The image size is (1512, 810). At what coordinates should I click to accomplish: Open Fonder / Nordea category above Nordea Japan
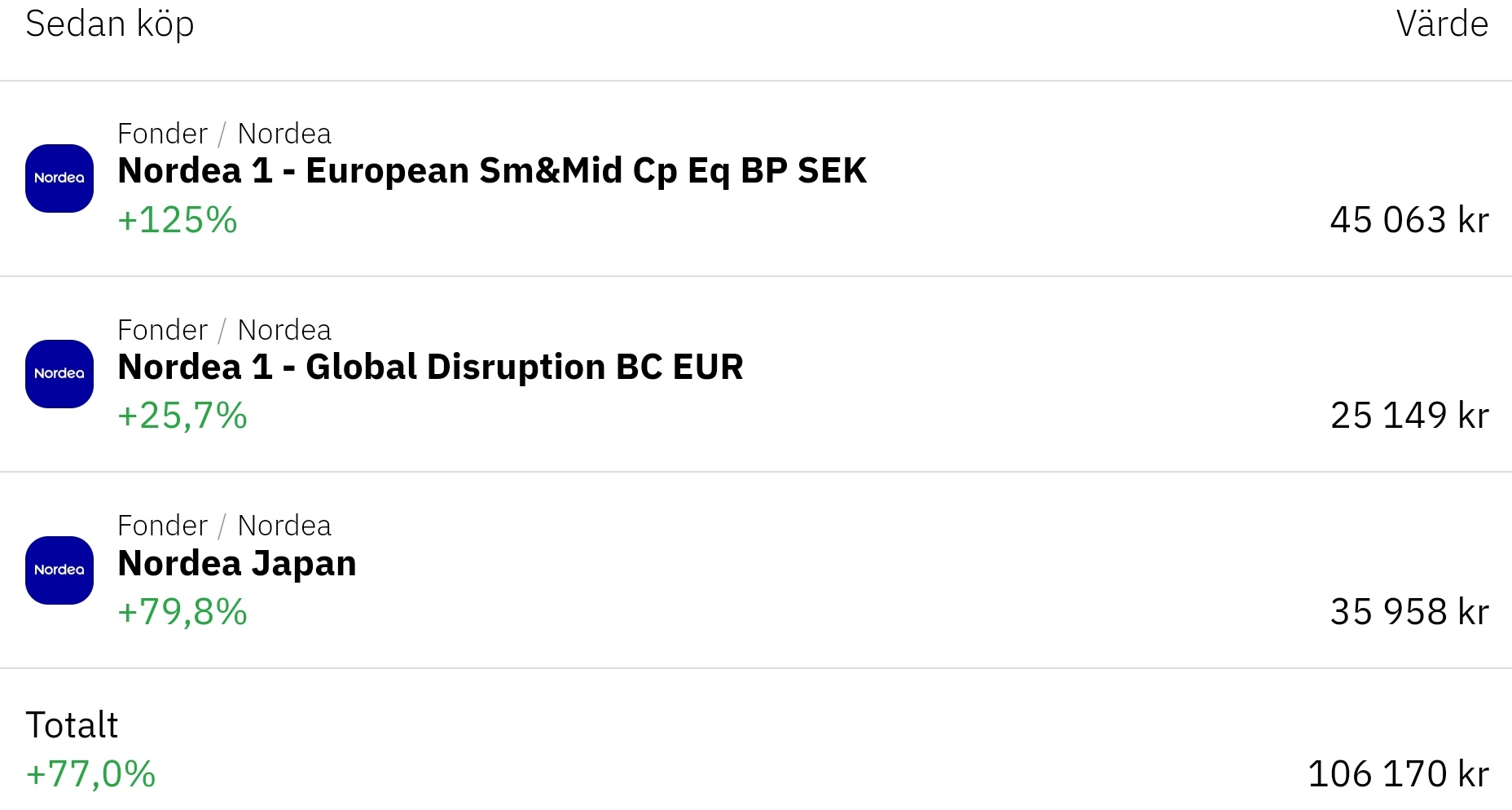pos(224,526)
